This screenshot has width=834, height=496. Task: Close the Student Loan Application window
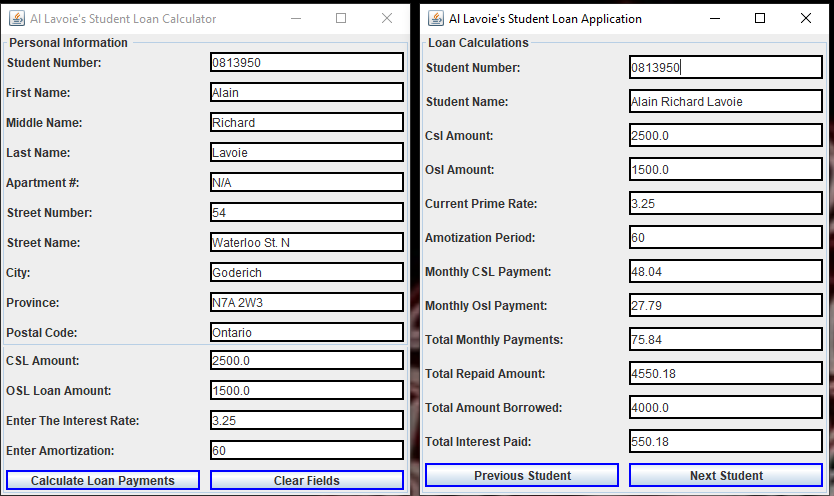pyautogui.click(x=806, y=19)
